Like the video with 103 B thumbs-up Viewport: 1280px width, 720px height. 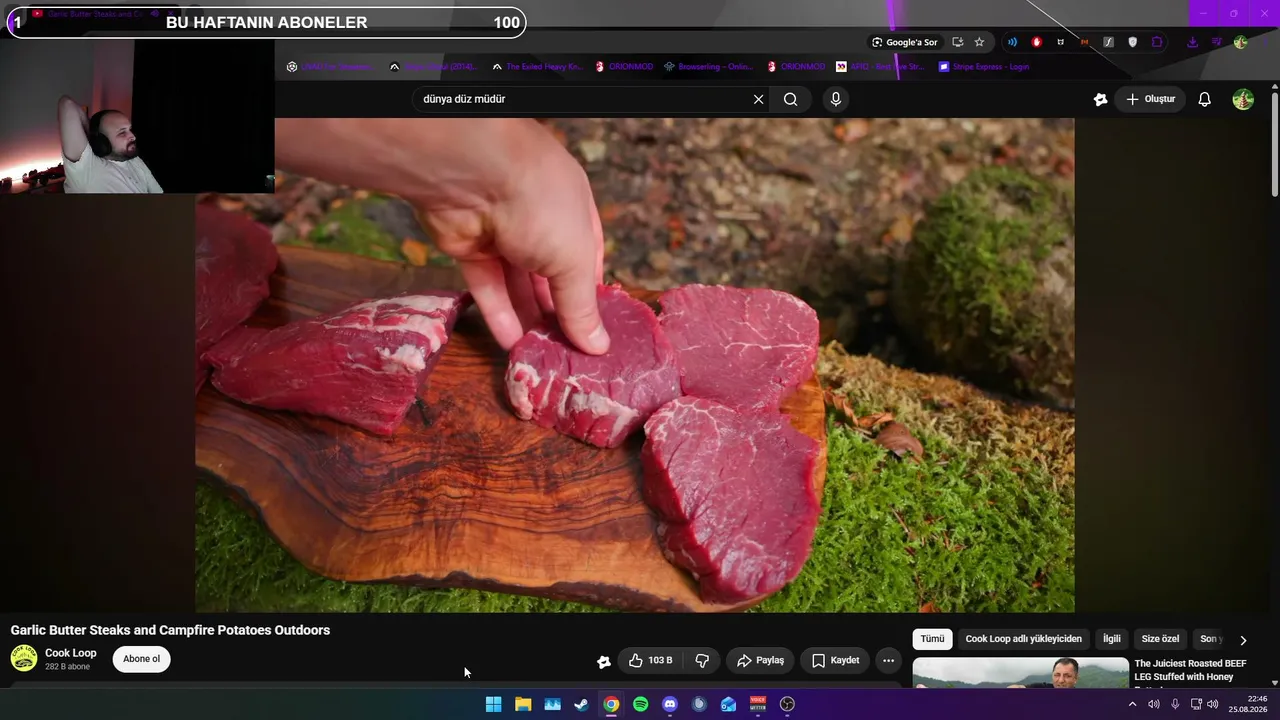[x=650, y=660]
